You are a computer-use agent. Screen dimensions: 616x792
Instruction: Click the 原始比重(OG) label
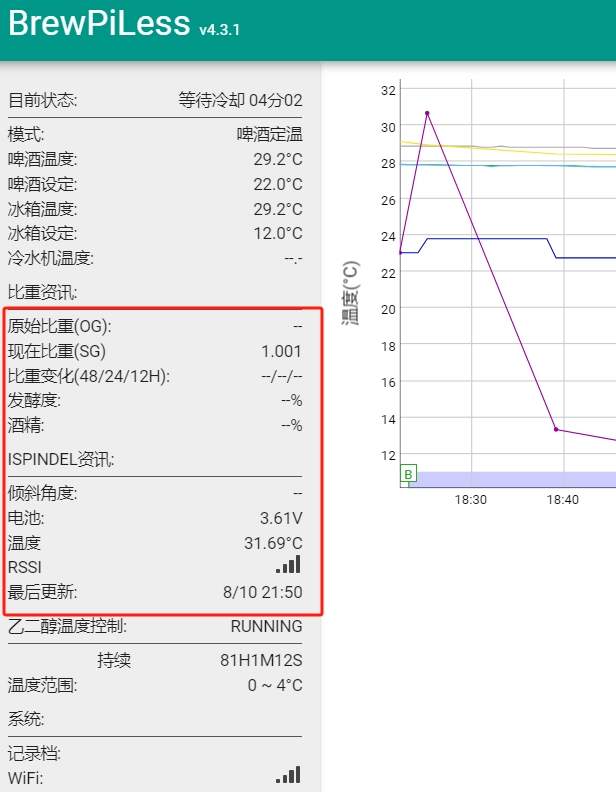tap(60, 326)
